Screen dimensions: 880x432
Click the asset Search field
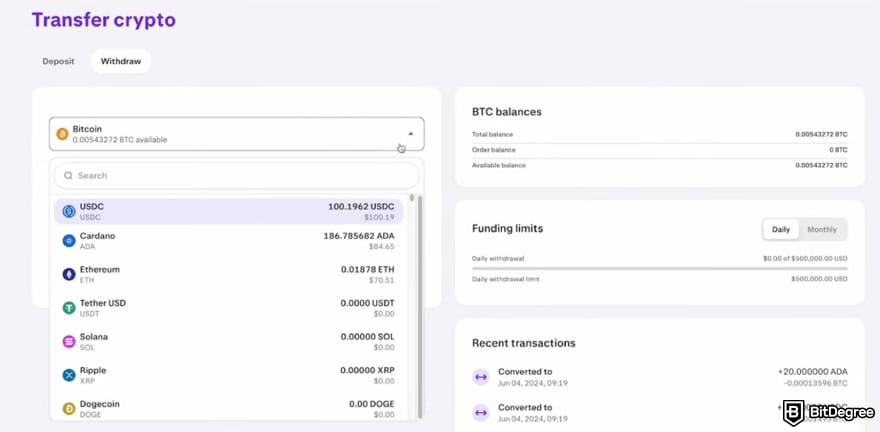click(235, 176)
